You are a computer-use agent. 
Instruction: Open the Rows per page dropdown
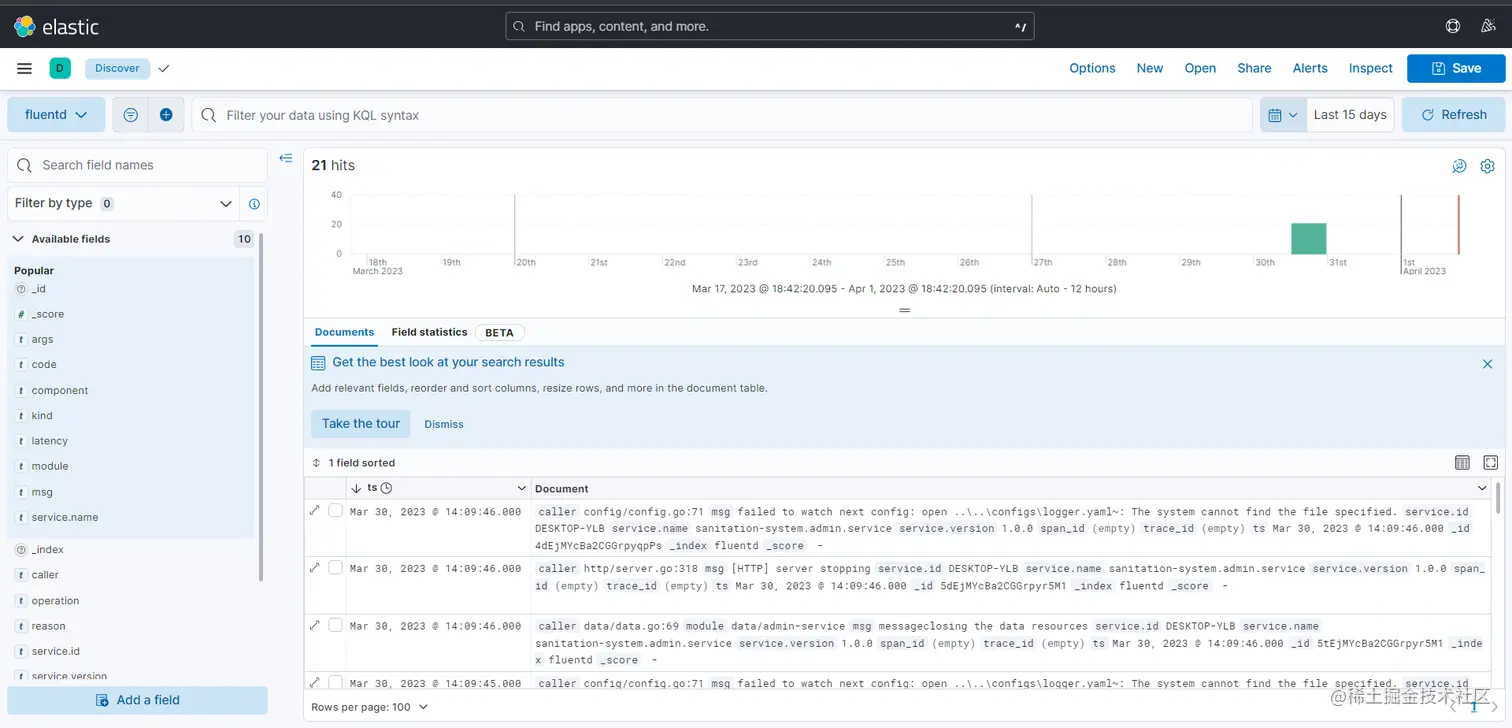point(370,706)
